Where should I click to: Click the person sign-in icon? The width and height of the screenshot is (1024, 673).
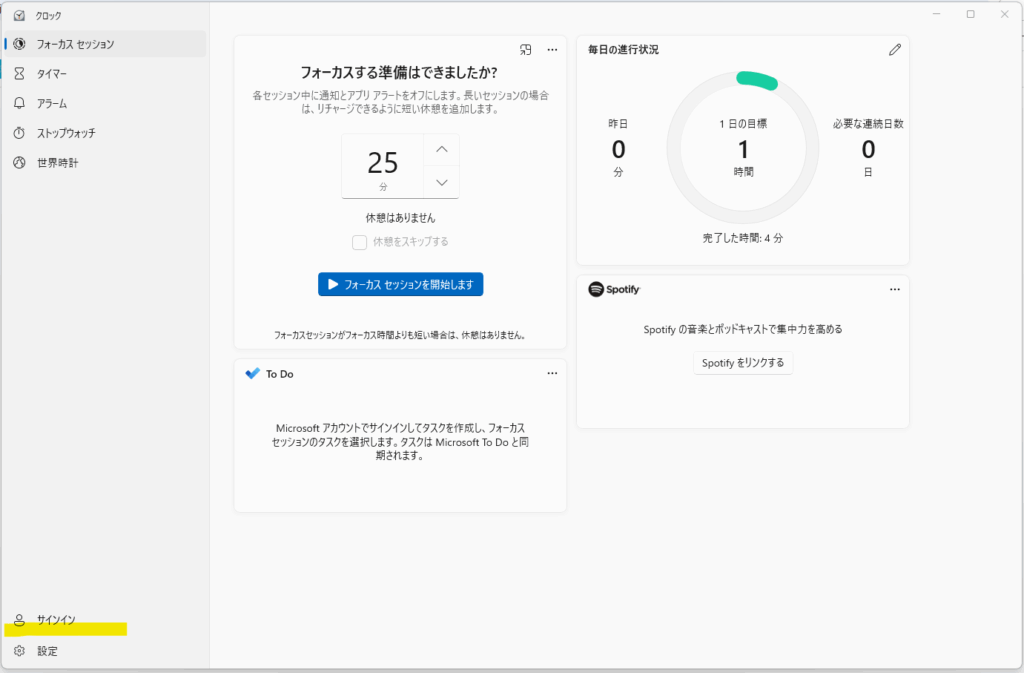click(x=20, y=619)
